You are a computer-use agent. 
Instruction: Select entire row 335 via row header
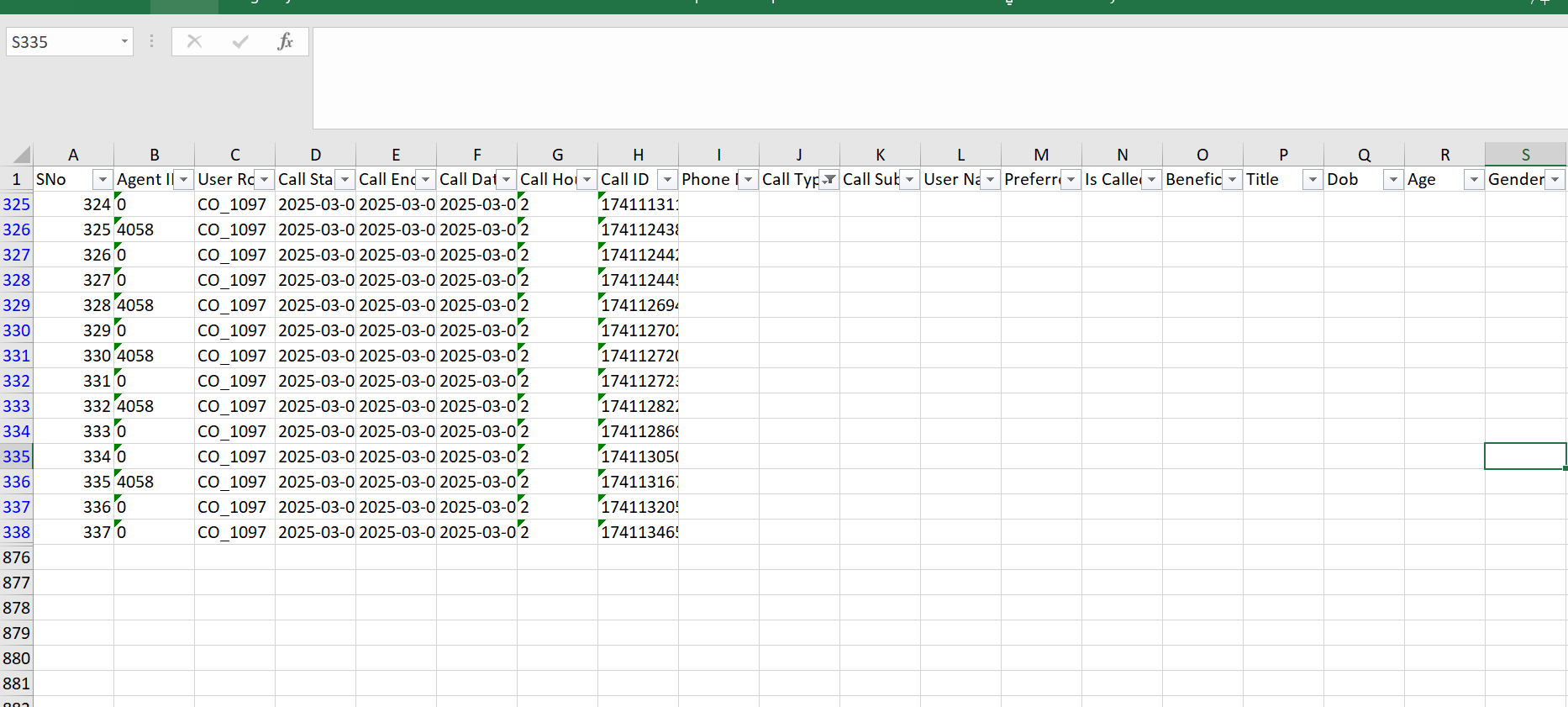pyautogui.click(x=16, y=456)
